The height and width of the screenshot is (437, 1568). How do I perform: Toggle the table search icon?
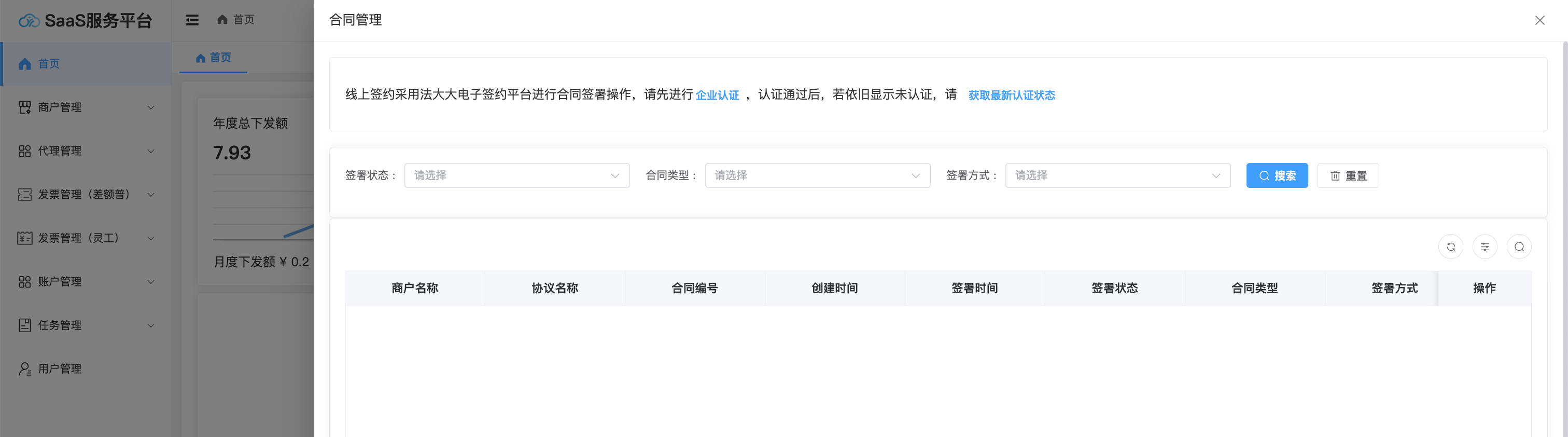pos(1519,247)
